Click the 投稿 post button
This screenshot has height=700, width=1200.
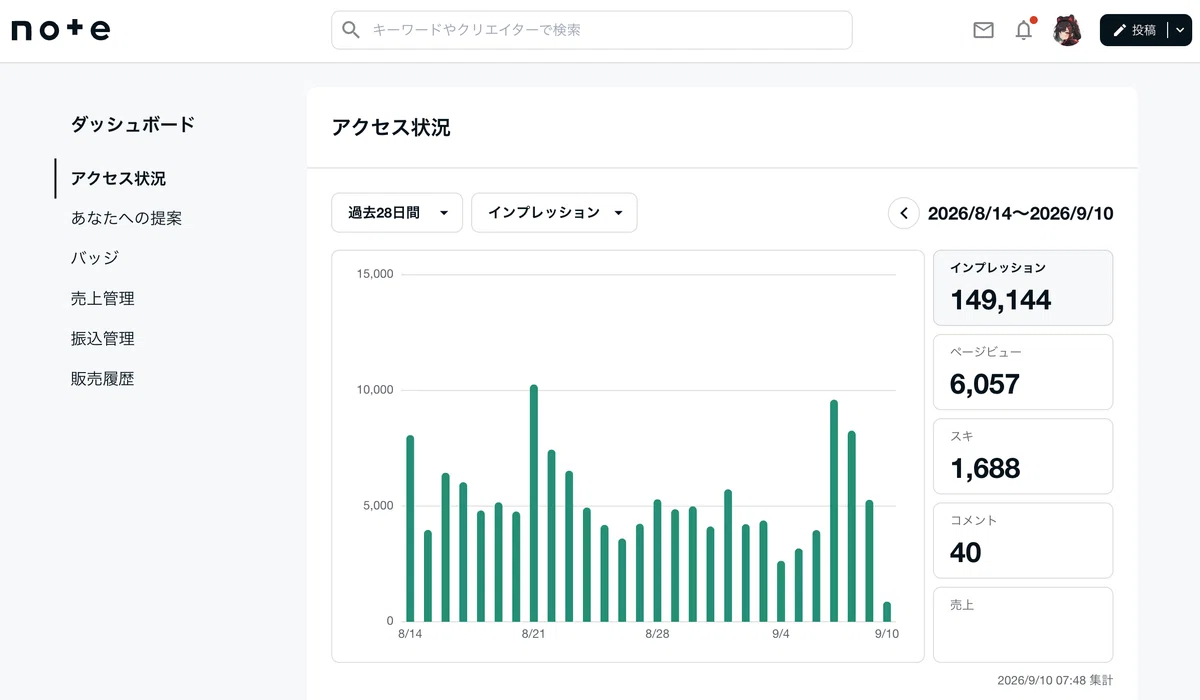click(1134, 30)
